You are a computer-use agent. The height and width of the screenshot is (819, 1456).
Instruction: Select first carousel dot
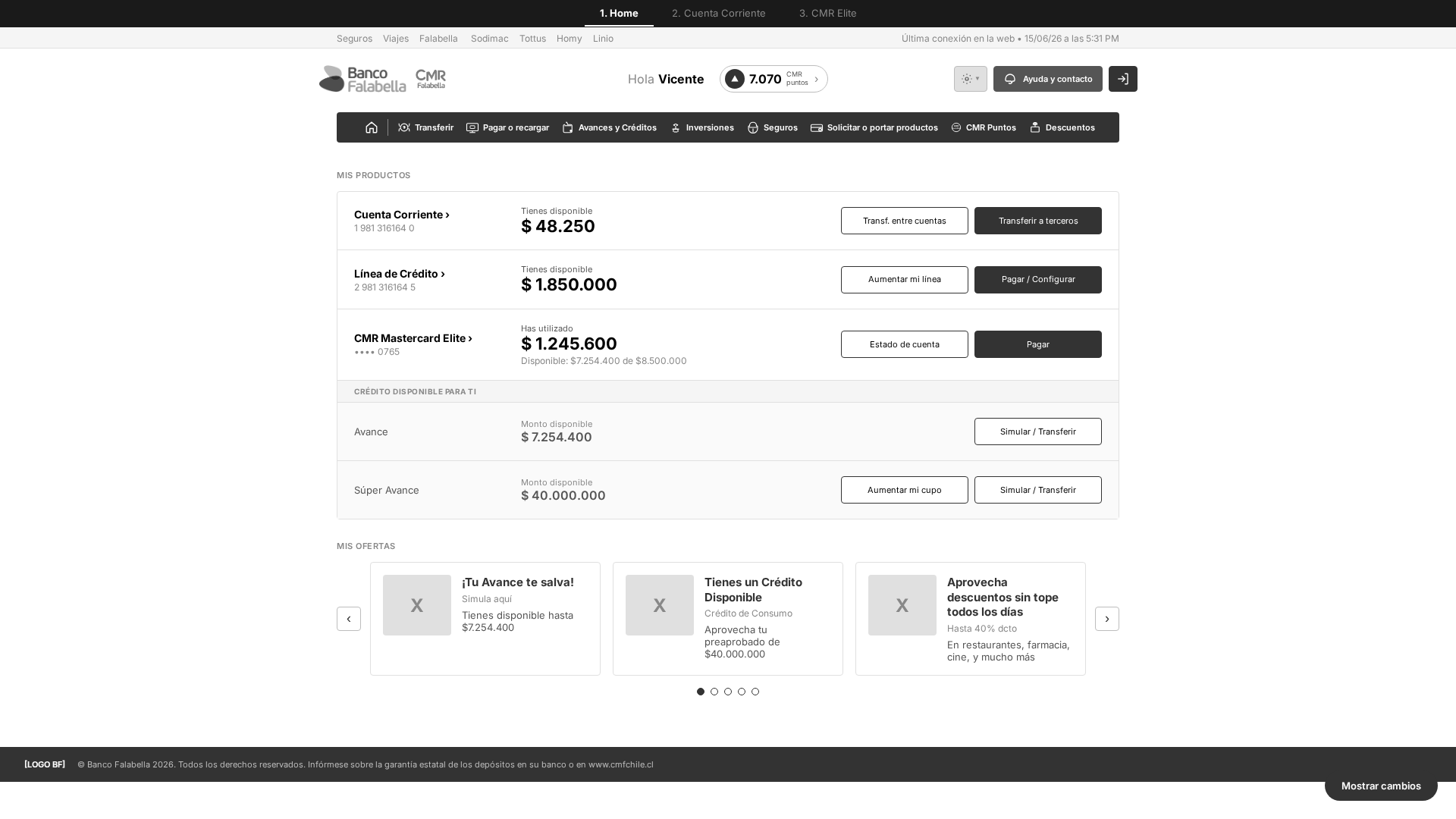[701, 692]
